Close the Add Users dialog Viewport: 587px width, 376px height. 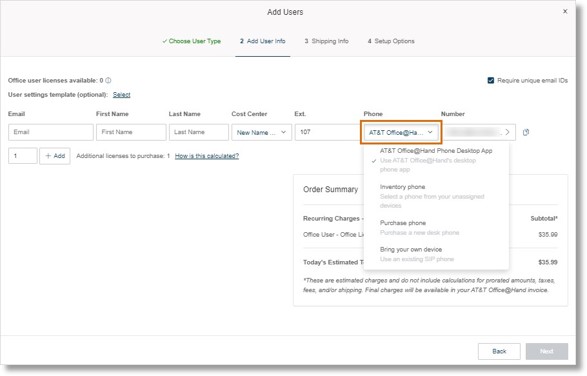coord(565,11)
